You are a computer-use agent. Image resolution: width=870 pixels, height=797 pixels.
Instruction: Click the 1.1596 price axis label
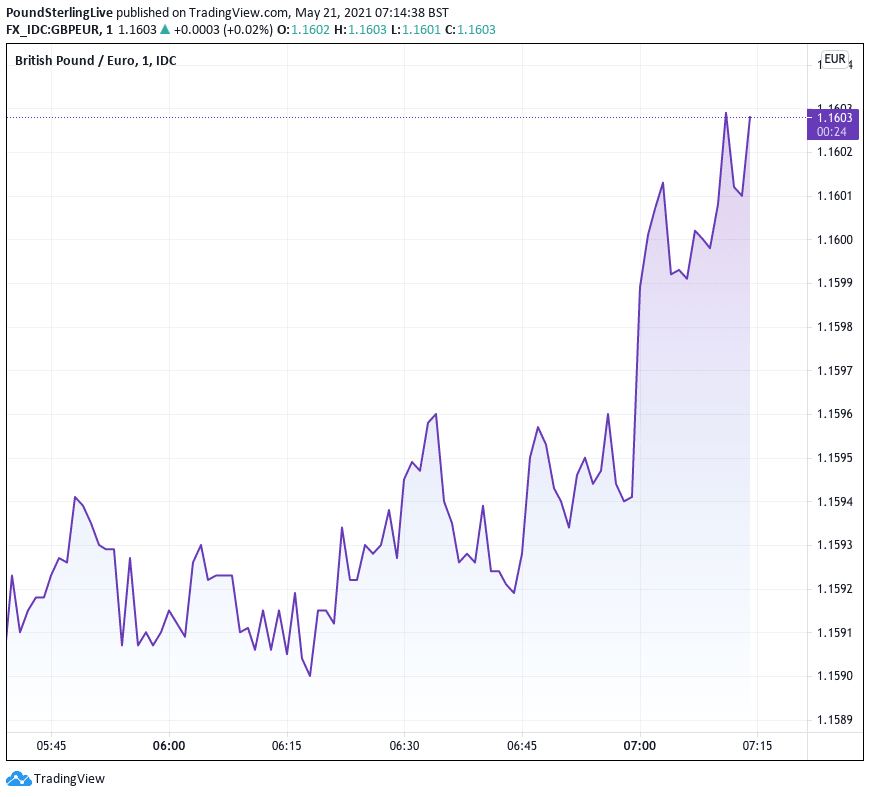click(833, 414)
